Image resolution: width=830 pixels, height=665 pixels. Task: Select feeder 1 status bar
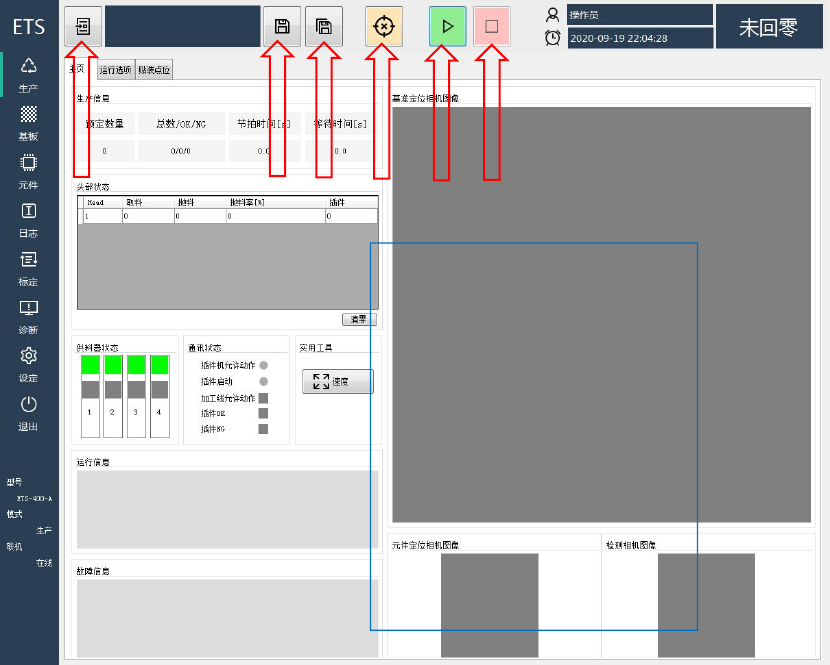tap(90, 396)
